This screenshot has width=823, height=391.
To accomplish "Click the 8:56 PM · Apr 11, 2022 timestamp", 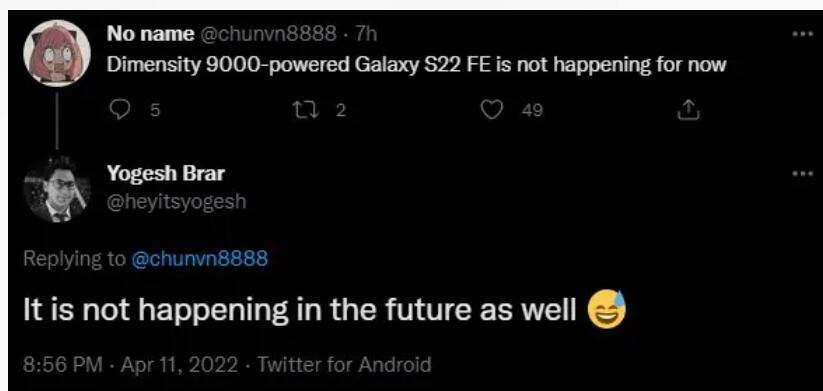I will coord(130,364).
